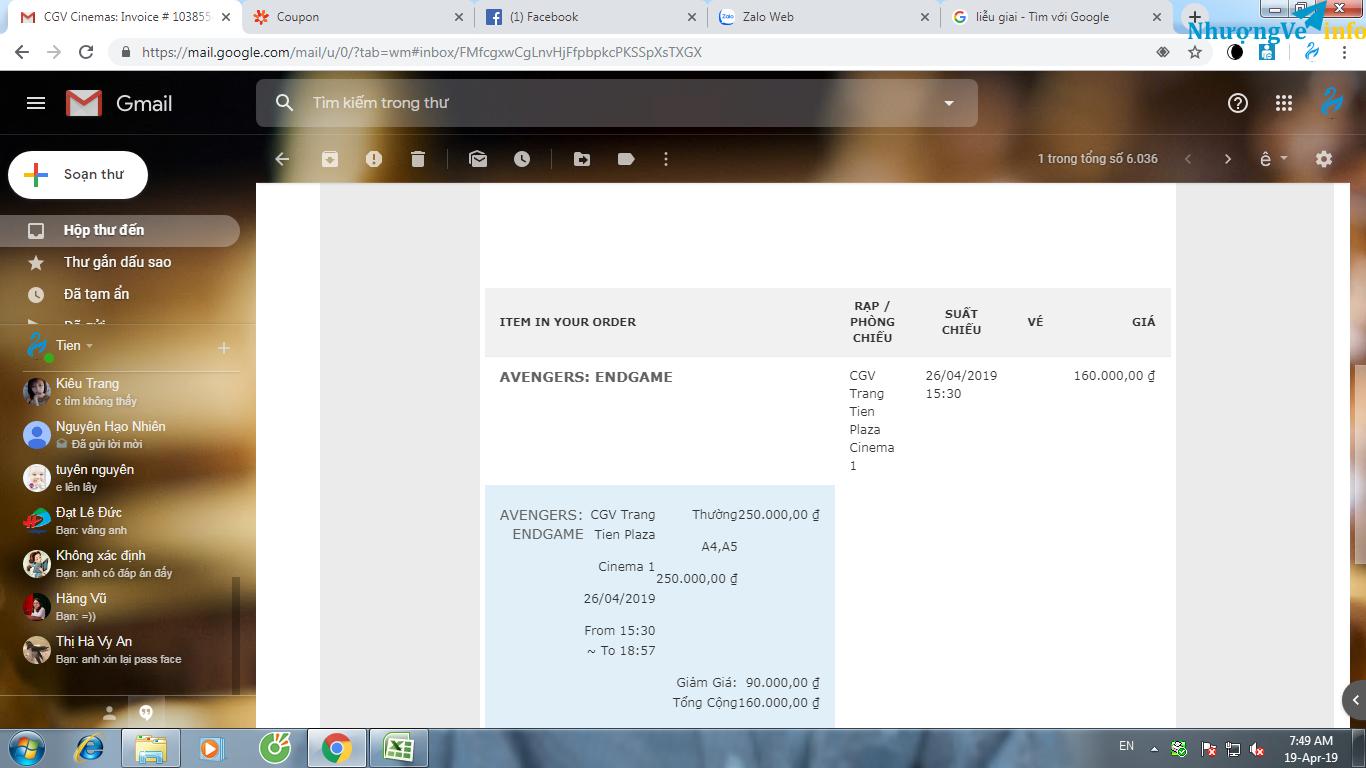Snooze this email with clock icon
The height and width of the screenshot is (768, 1366).
click(522, 159)
